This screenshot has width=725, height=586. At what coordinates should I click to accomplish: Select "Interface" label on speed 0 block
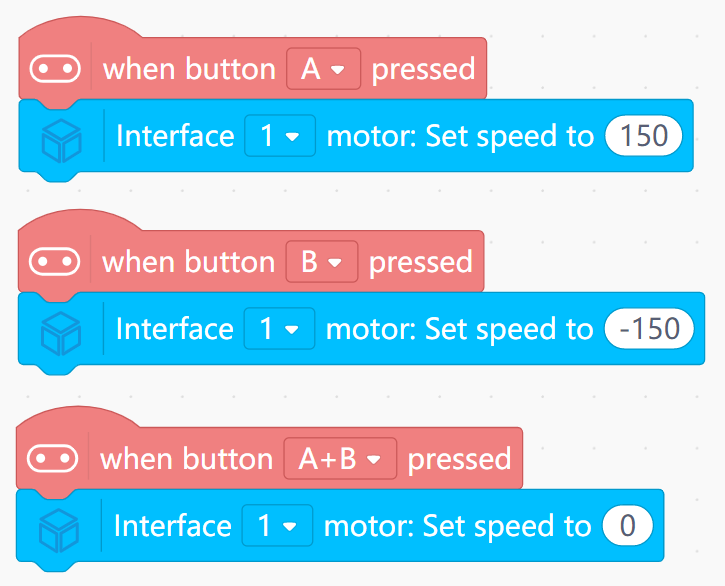[x=173, y=526]
